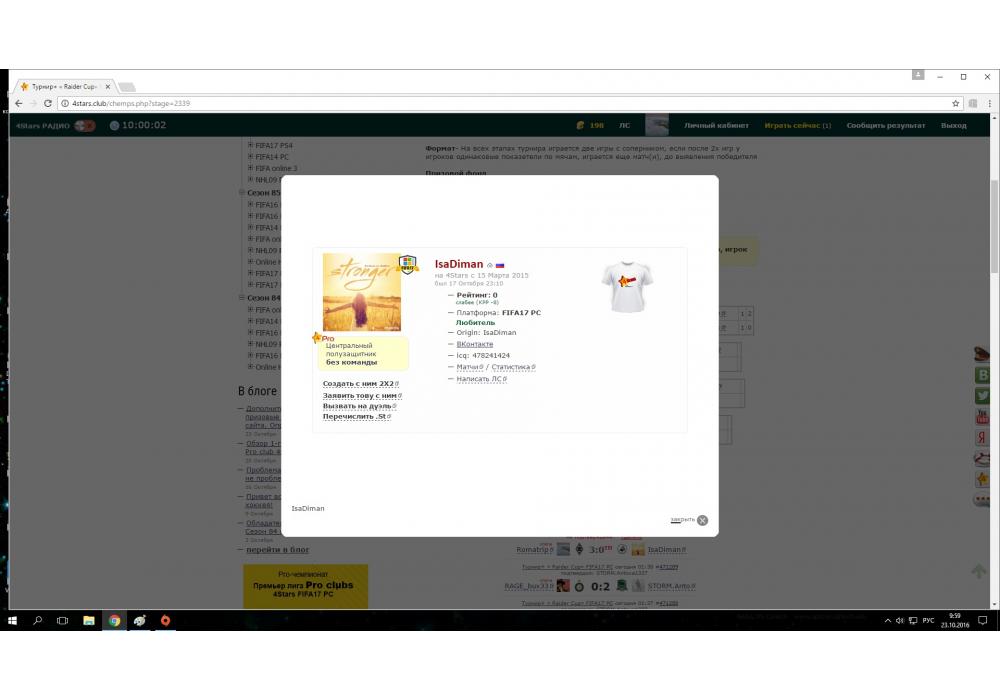Image resolution: width=1000 pixels, height=700 pixels.
Task: Expand FIFA online 3 tree node
Action: (251, 168)
